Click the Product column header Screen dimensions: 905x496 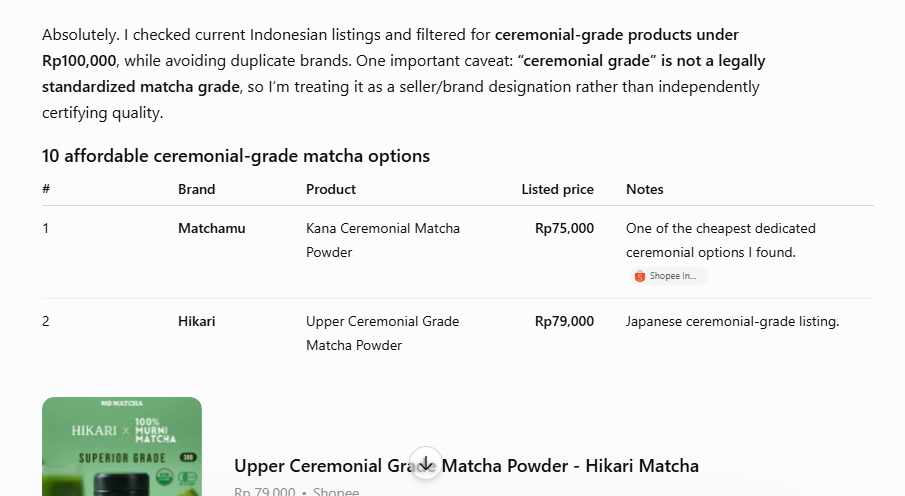coord(331,189)
